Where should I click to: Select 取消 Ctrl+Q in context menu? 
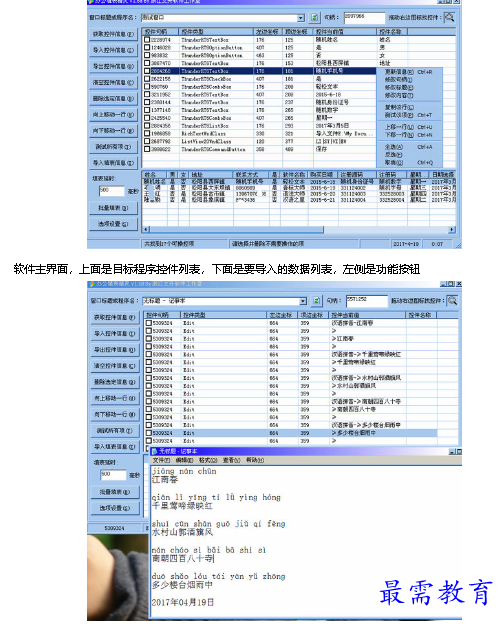pos(408,163)
